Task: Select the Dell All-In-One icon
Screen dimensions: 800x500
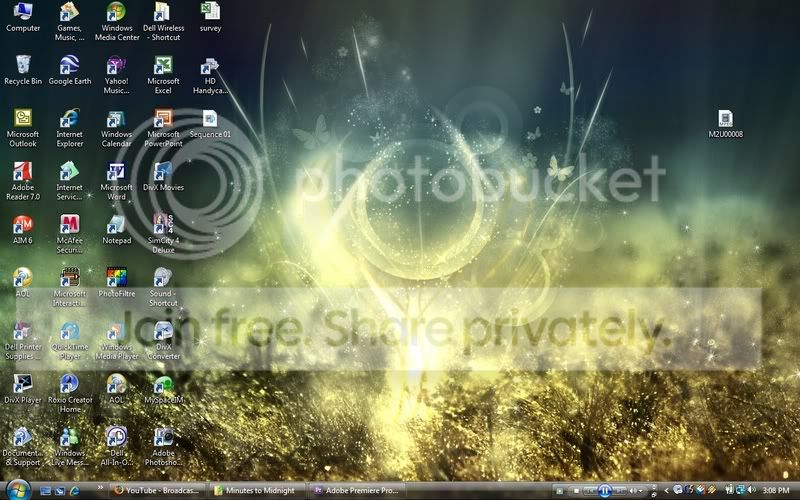Action: point(116,446)
